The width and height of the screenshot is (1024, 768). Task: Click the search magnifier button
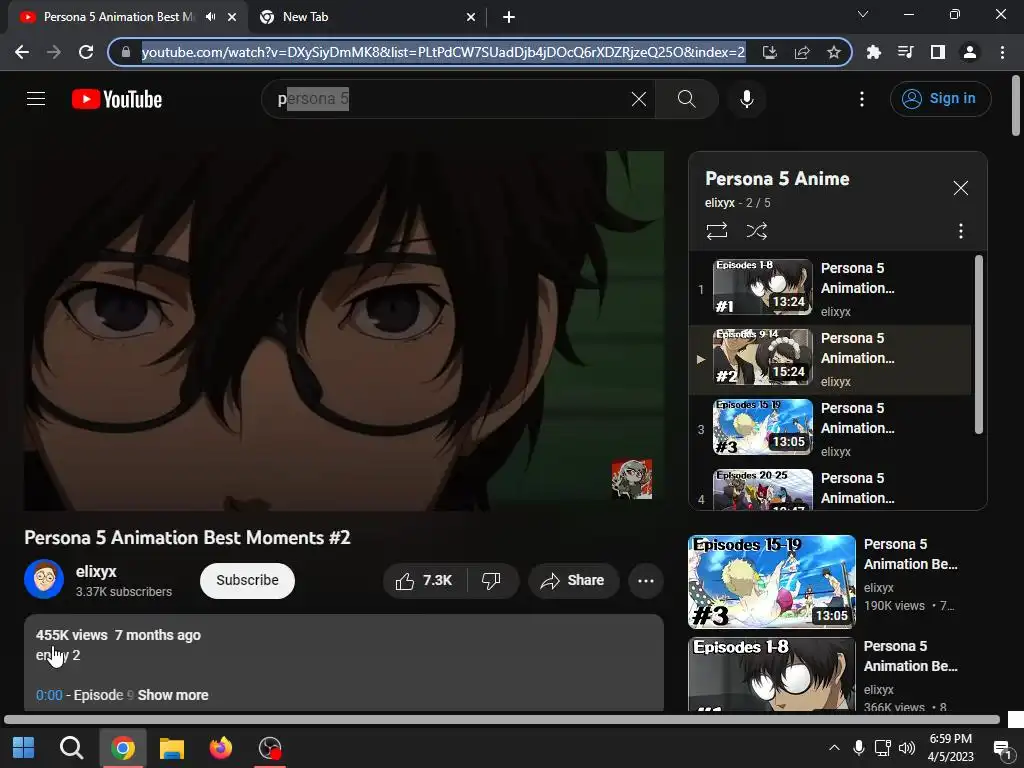click(686, 99)
